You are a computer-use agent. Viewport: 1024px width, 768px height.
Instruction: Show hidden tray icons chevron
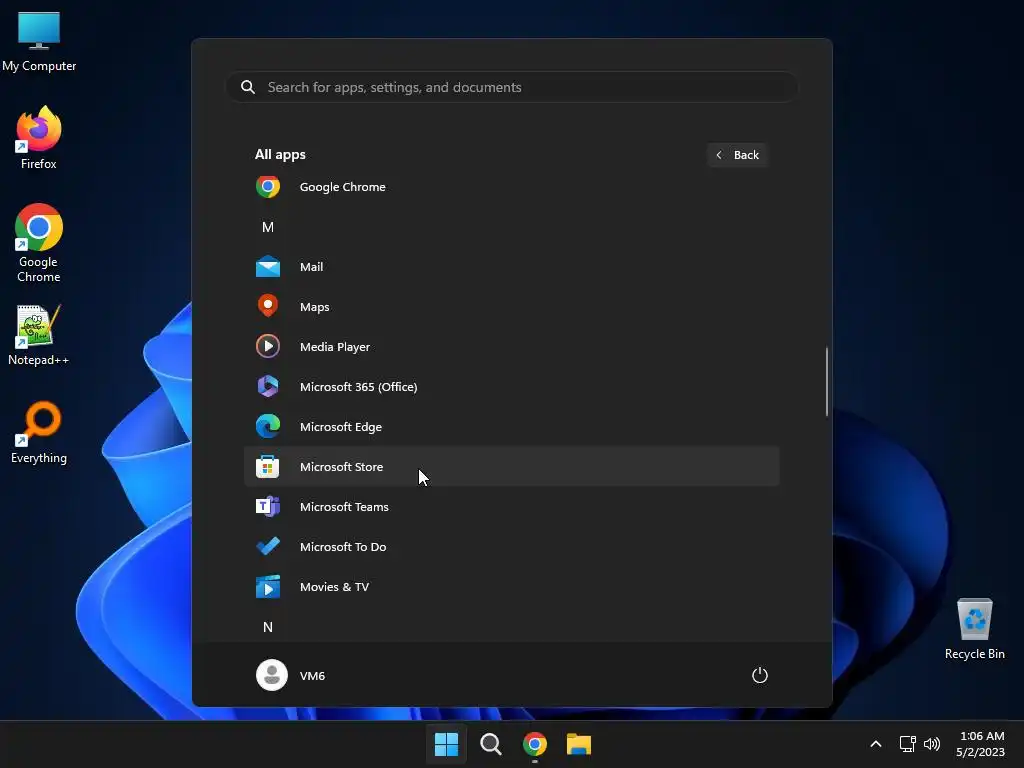pos(876,744)
